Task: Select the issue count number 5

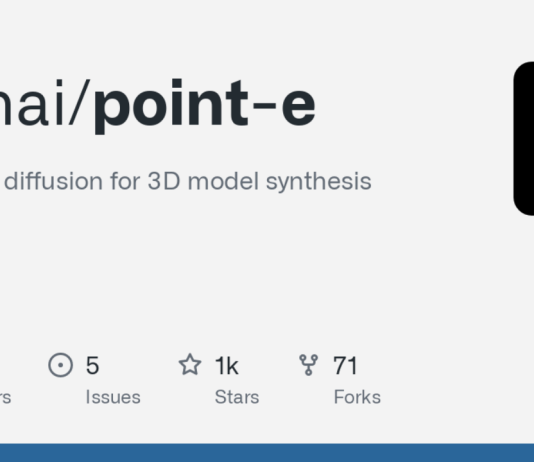Action: click(92, 365)
